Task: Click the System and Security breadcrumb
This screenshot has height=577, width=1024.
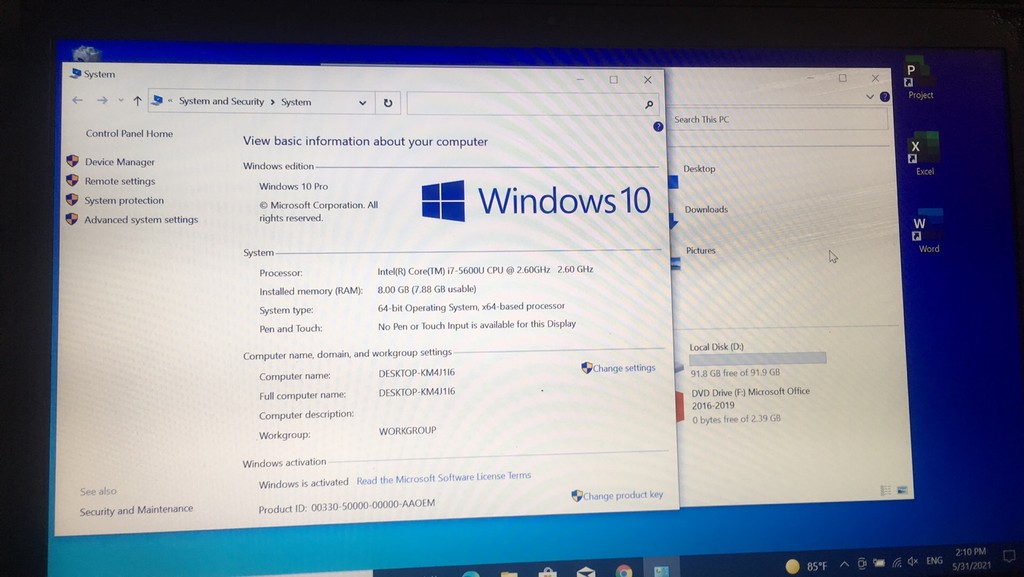Action: (221, 101)
